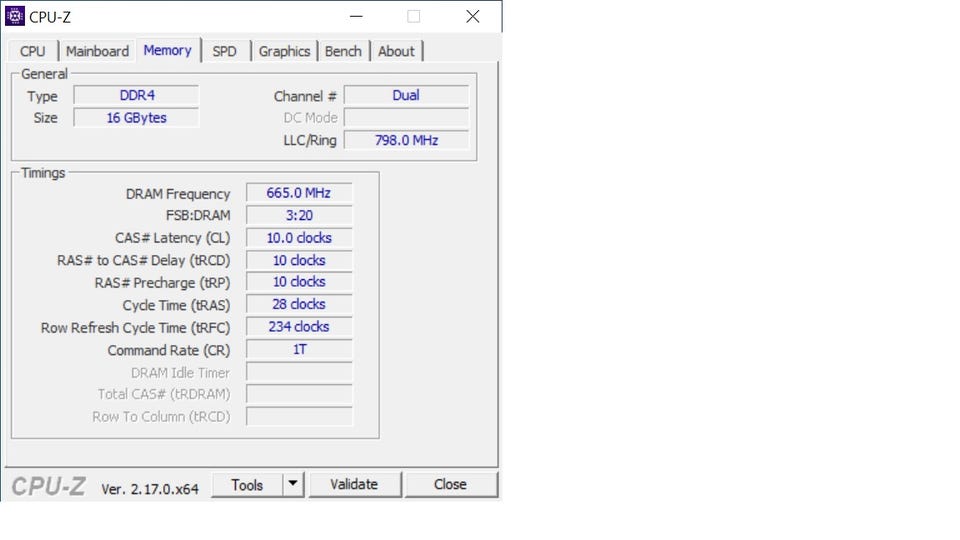
Task: Click the empty DRAM Idle Timer field
Action: 299,372
